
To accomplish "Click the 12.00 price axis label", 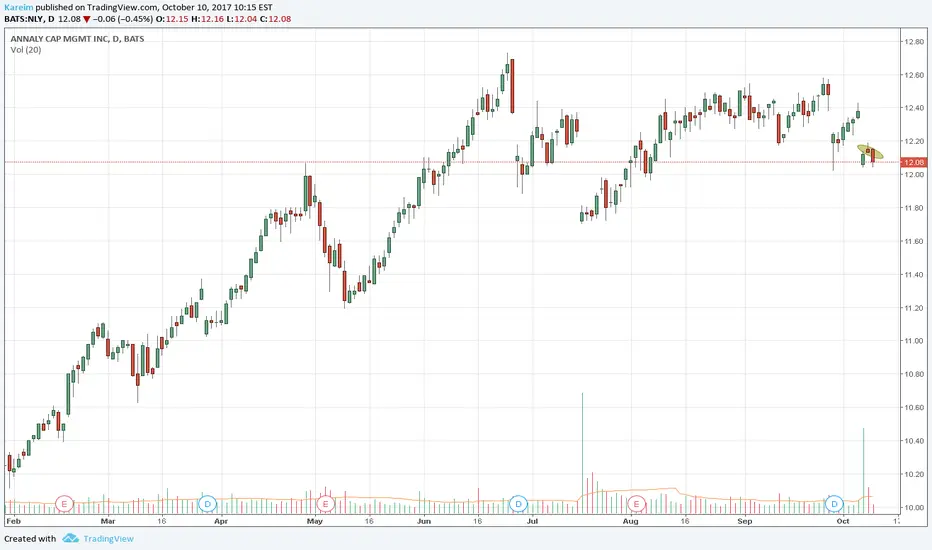I will pyautogui.click(x=914, y=175).
